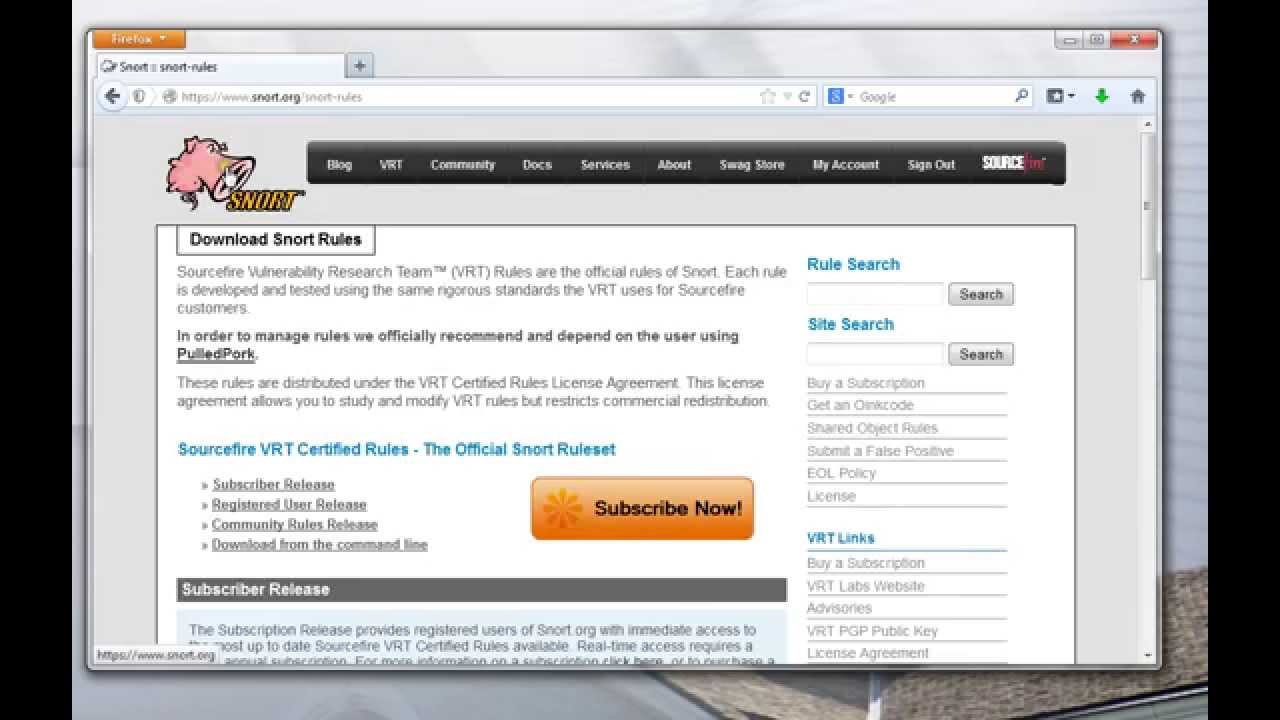This screenshot has width=1280, height=720.
Task: Click Sign Out in navigation bar
Action: (x=931, y=165)
